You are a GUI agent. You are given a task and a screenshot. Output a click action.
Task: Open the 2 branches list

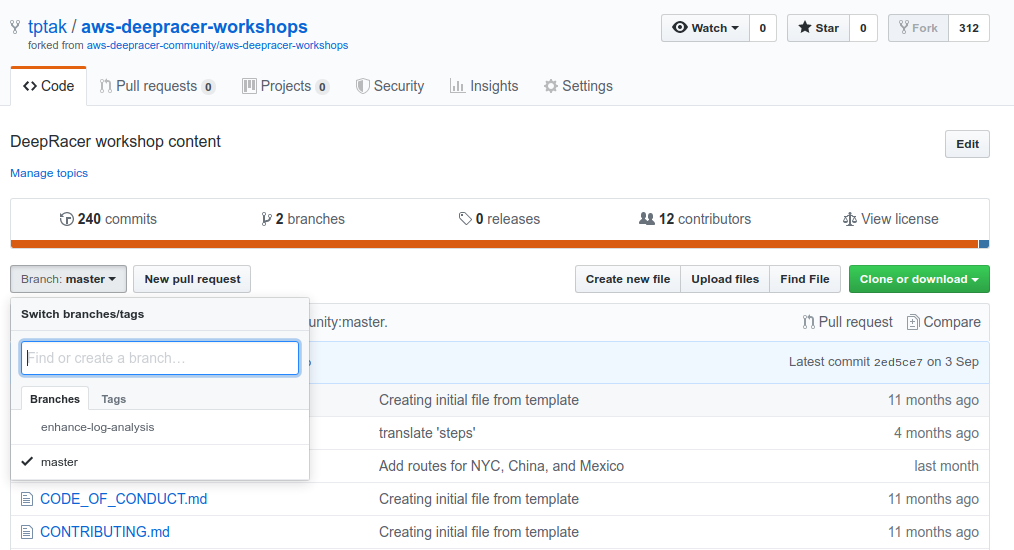pyautogui.click(x=303, y=219)
